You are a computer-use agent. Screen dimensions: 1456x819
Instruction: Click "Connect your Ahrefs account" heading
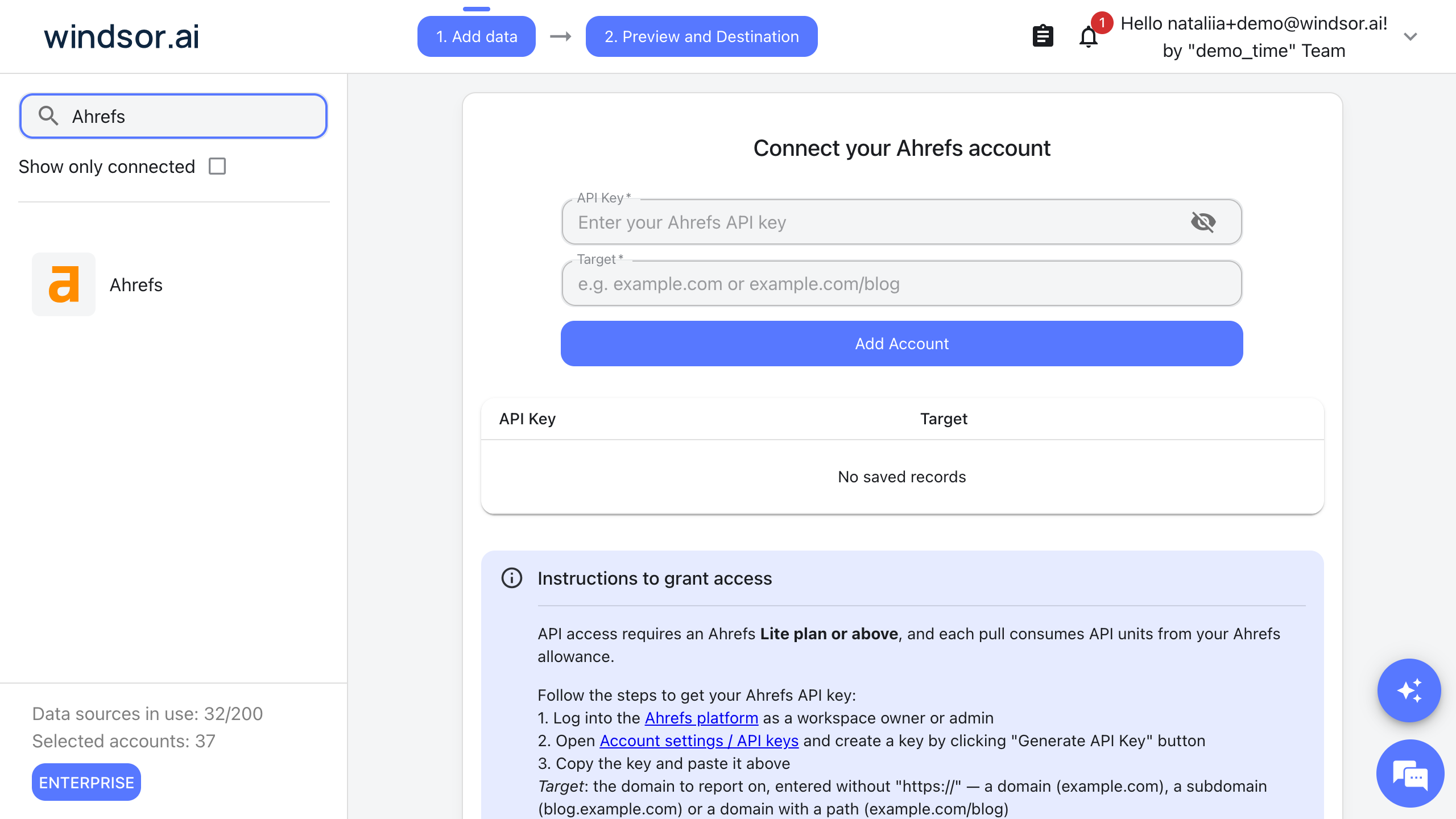(901, 148)
